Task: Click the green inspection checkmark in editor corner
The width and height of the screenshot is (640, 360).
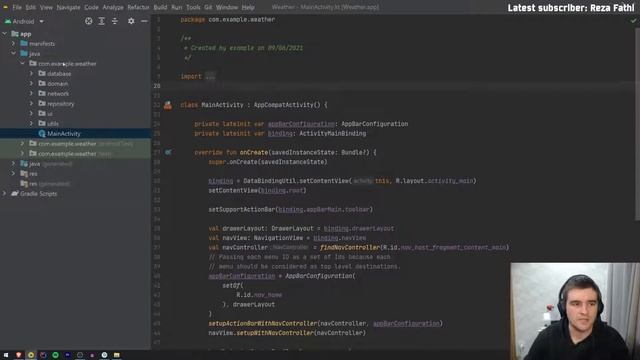Action: 633,20
